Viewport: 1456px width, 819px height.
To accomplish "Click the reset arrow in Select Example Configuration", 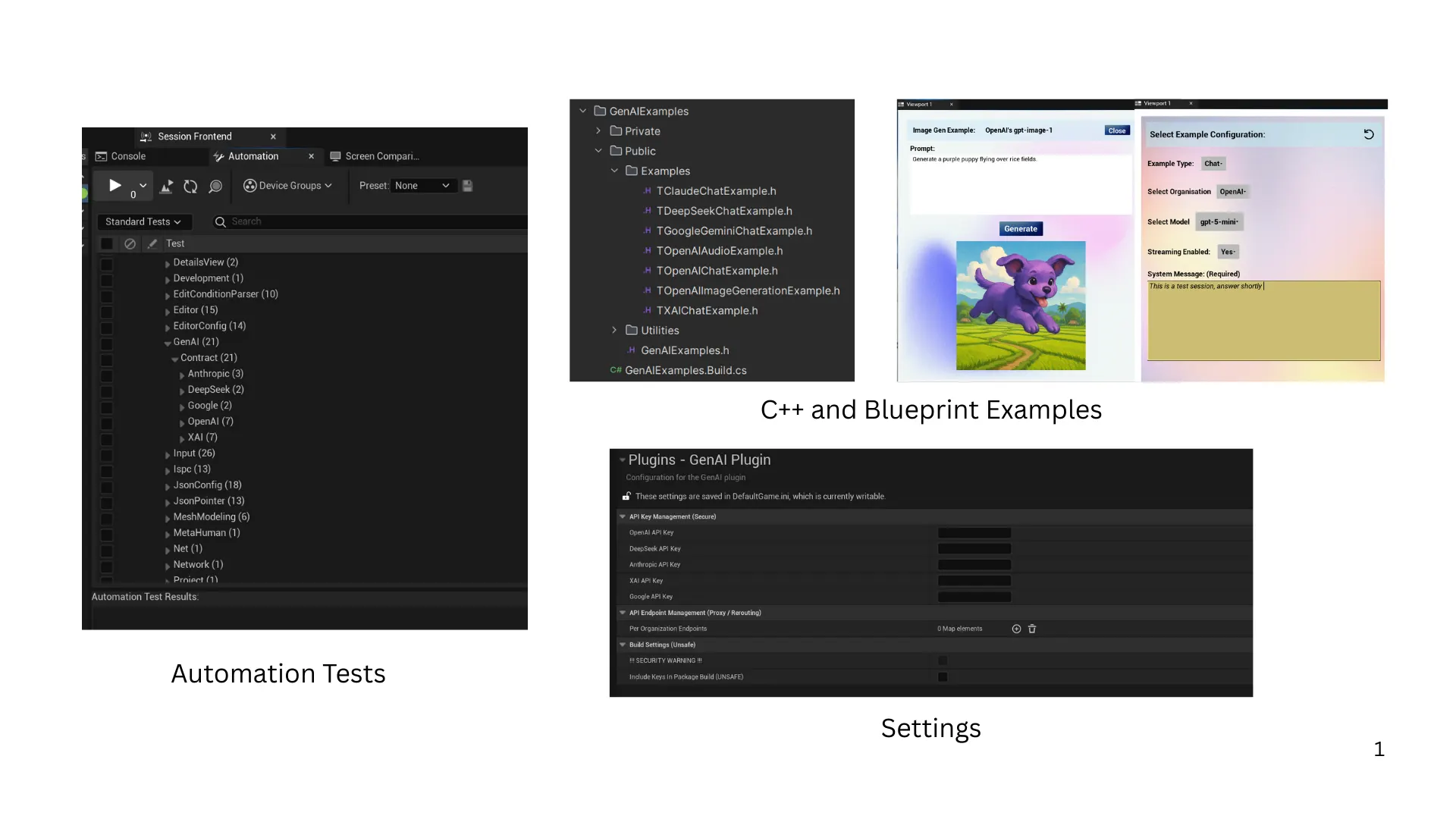I will tap(1369, 134).
